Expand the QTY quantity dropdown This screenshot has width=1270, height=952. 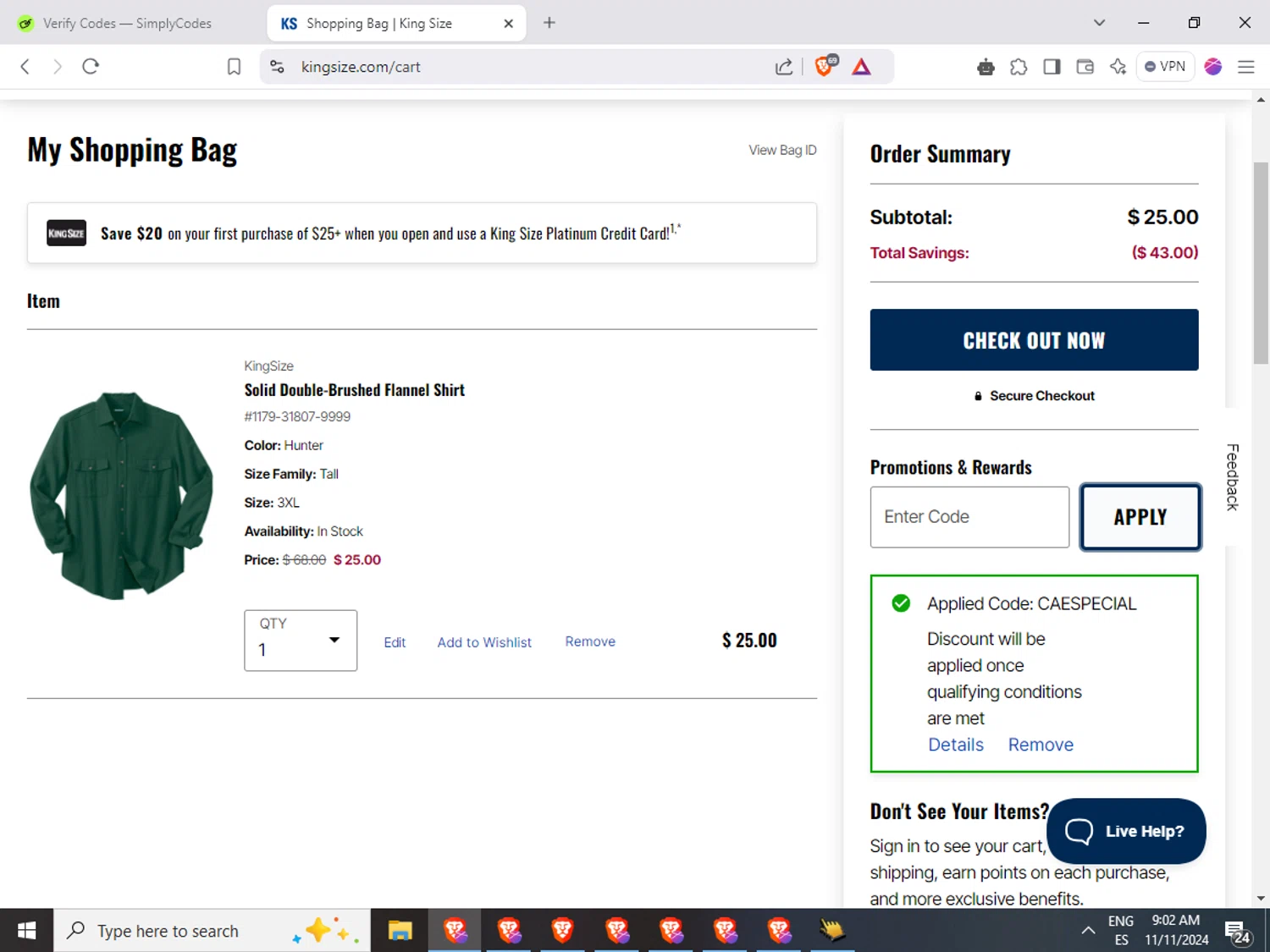pos(301,641)
